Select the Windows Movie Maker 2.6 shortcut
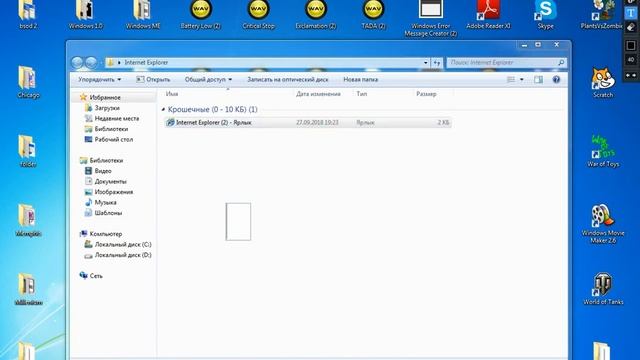The width and height of the screenshot is (640, 360). coord(603,224)
